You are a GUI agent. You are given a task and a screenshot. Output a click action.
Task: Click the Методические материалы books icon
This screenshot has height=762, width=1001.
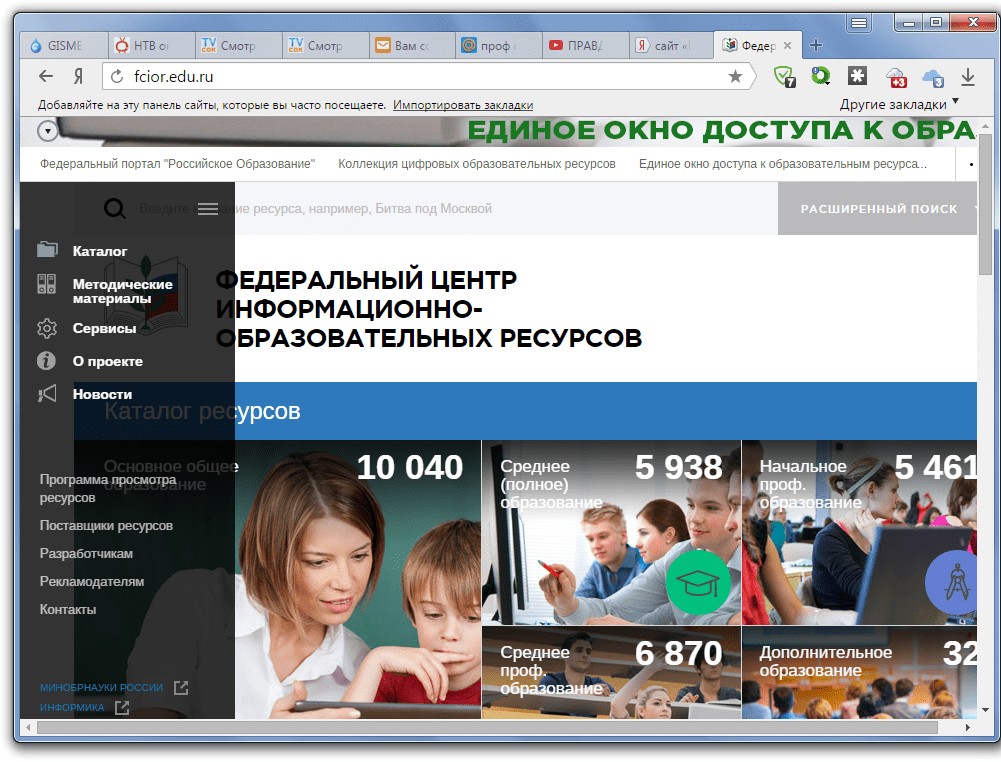coord(47,284)
